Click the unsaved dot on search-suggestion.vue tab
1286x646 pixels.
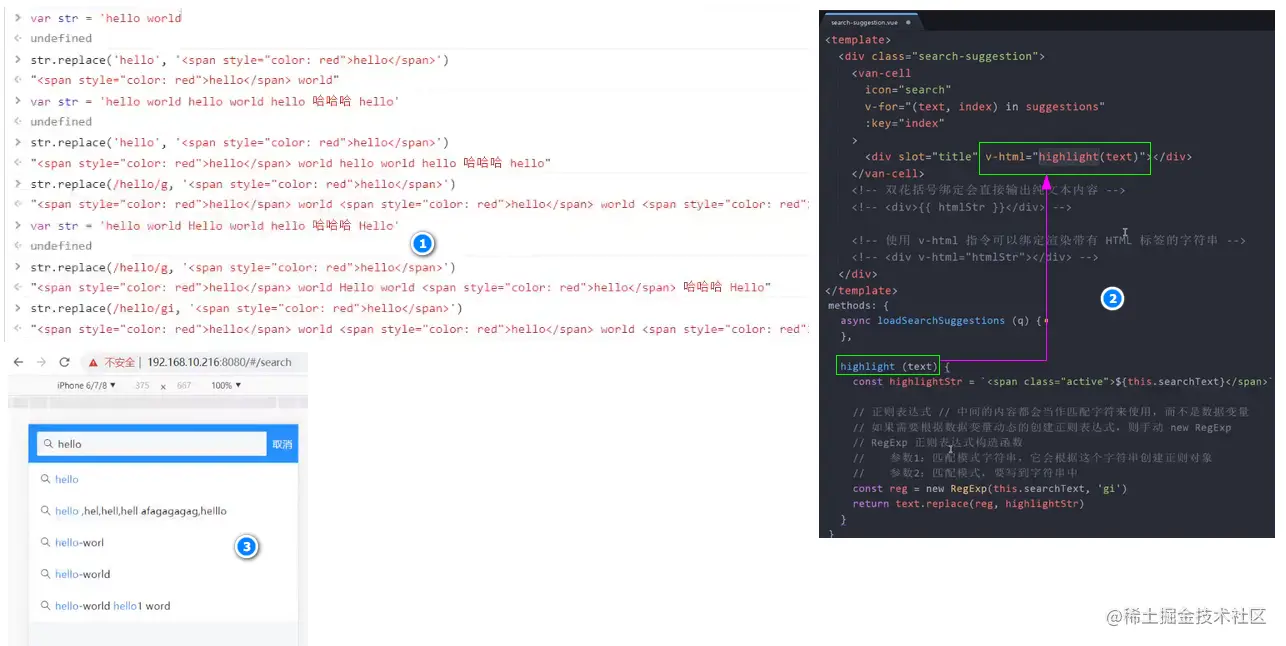908,21
